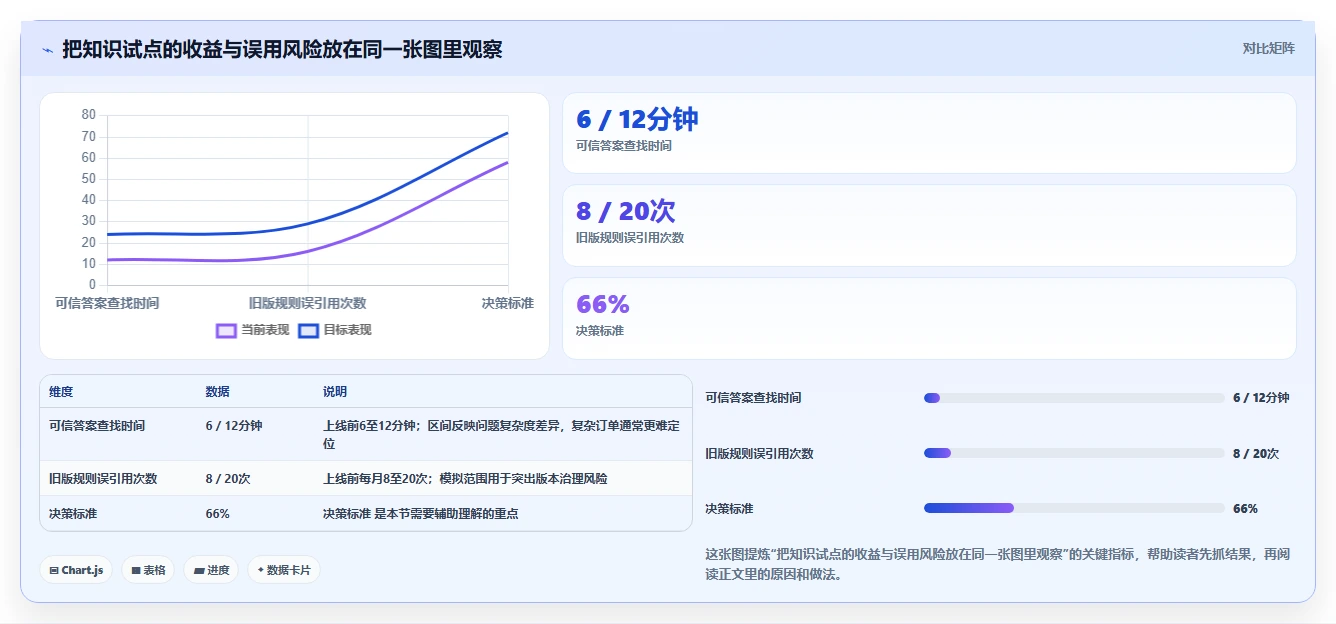Image resolution: width=1336 pixels, height=624 pixels.
Task: Click the 目标表现 legend label
Action: pos(347,330)
